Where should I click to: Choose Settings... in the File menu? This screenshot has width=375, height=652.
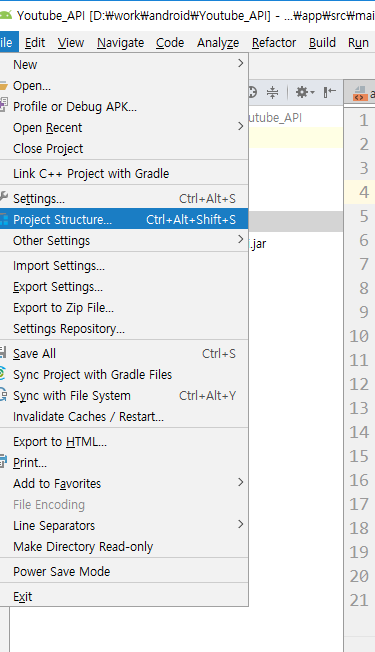[124, 198]
